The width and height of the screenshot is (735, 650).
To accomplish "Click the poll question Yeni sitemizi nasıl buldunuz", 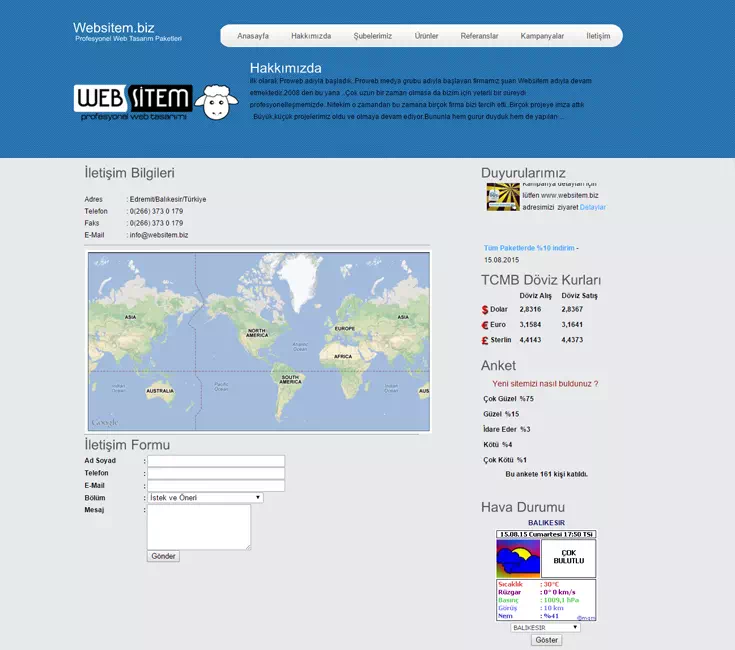I will pyautogui.click(x=545, y=384).
